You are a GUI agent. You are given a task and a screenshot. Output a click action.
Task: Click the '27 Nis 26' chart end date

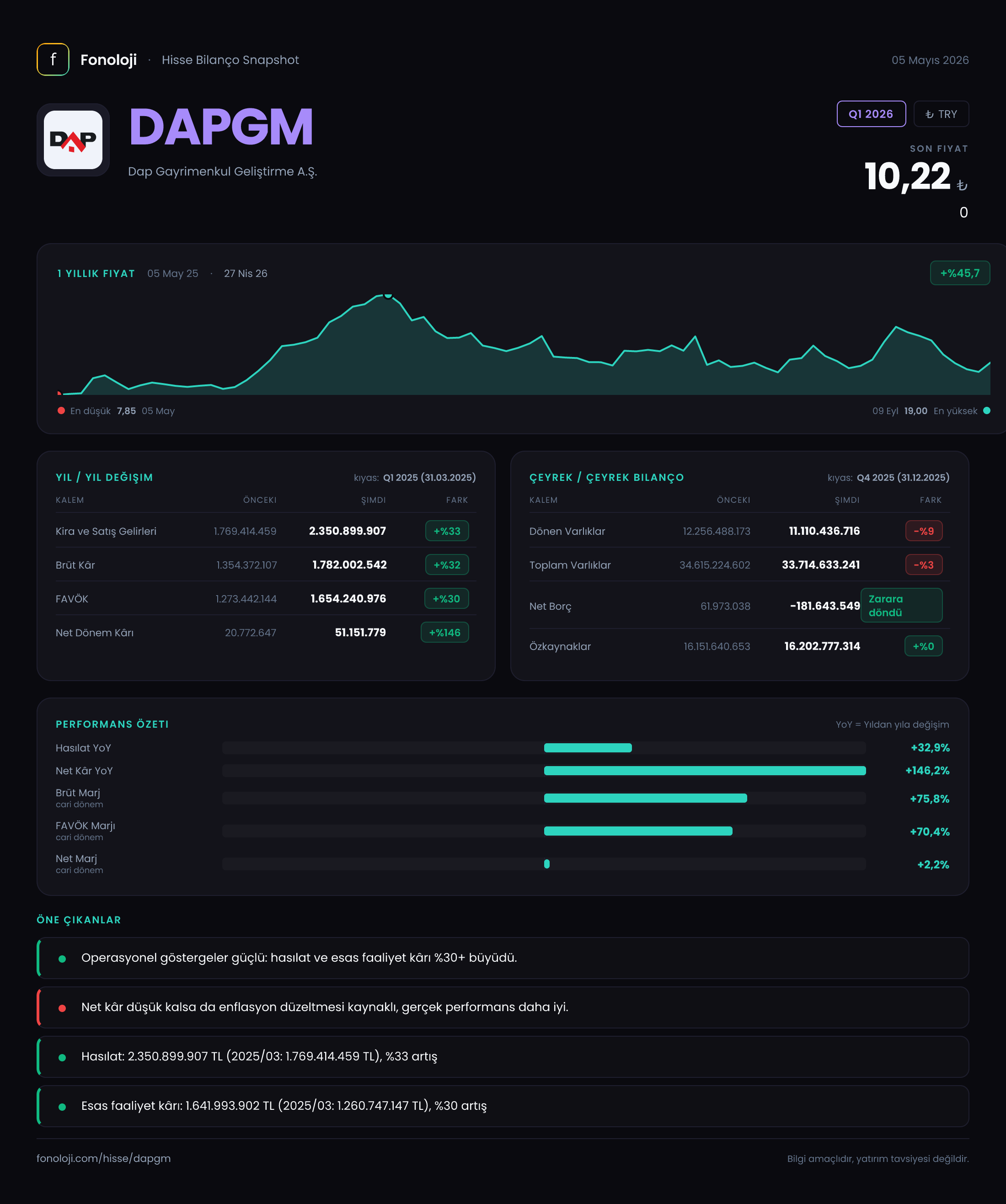point(246,273)
